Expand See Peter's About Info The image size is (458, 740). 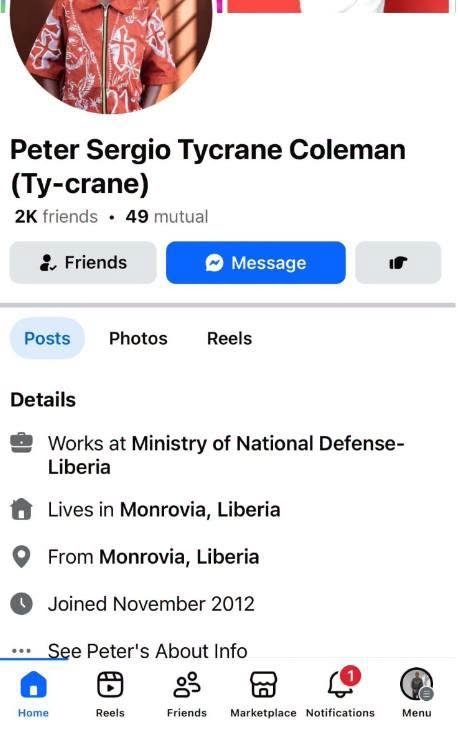[147, 651]
